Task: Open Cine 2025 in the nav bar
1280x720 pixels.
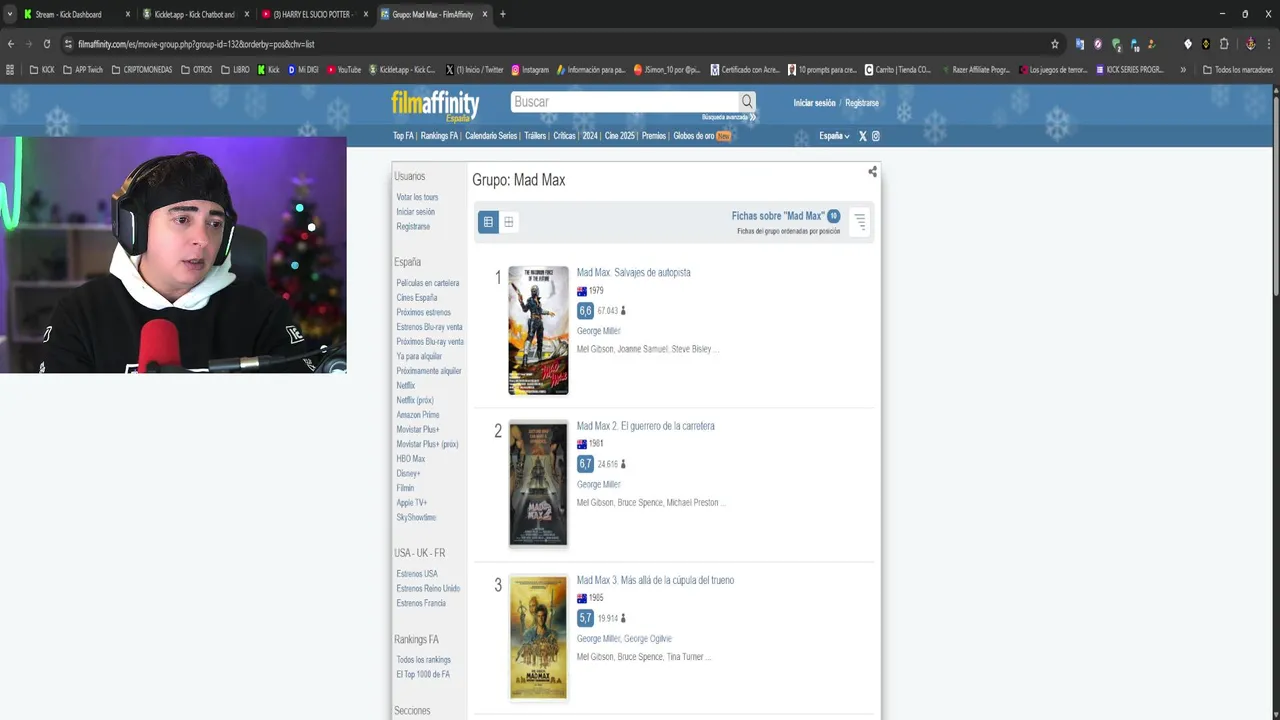Action: click(619, 136)
